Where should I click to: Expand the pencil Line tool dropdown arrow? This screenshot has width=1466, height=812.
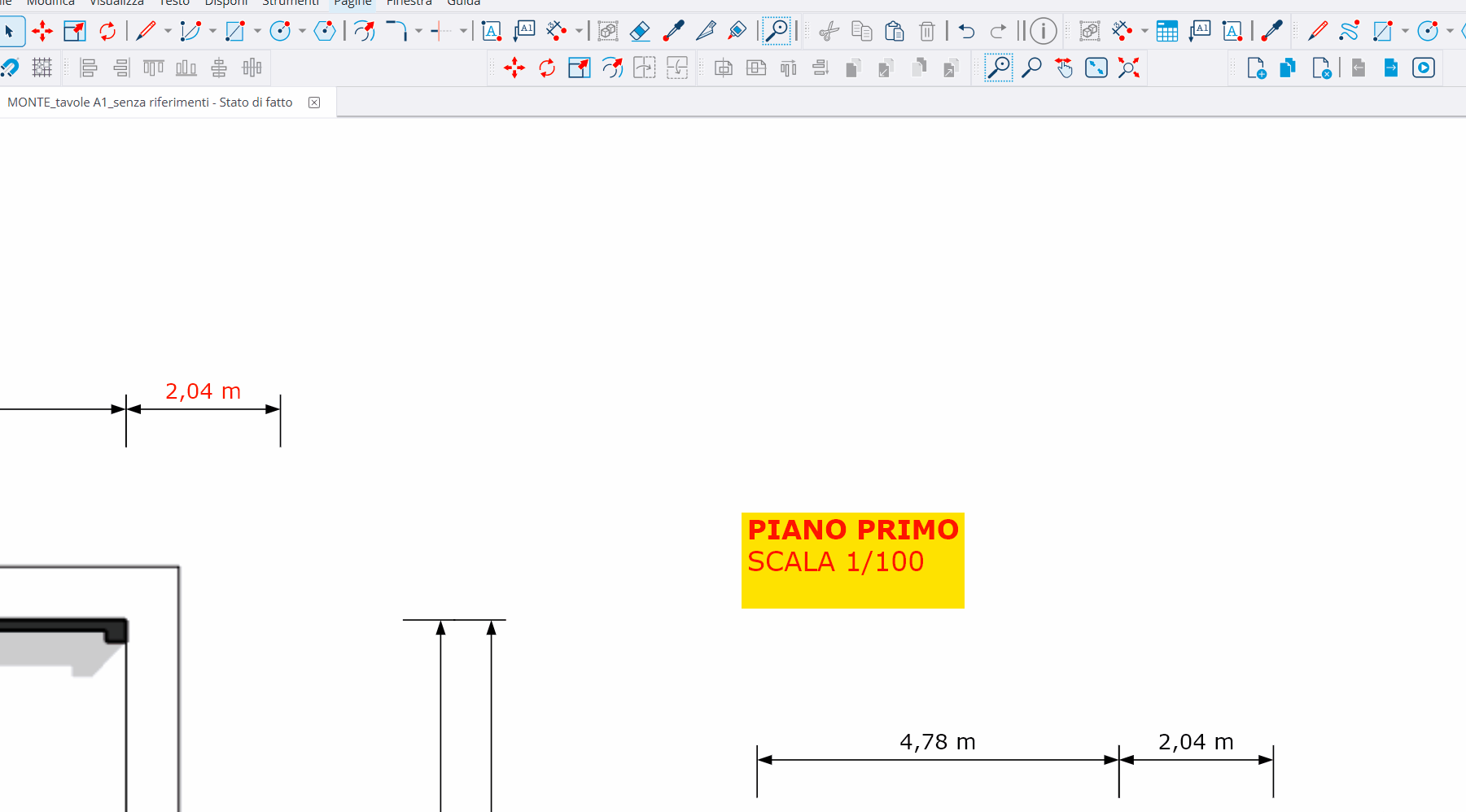pyautogui.click(x=168, y=32)
